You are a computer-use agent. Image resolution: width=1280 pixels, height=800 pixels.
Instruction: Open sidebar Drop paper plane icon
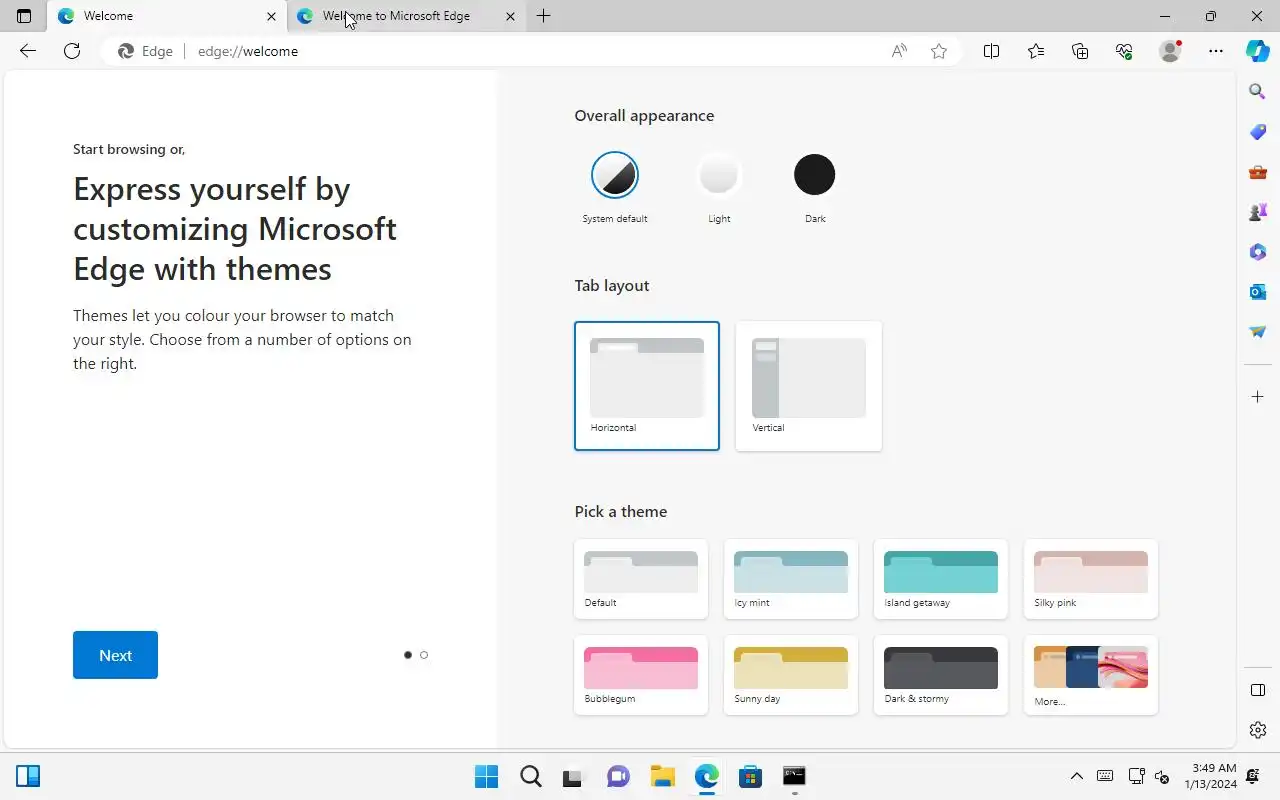point(1258,332)
